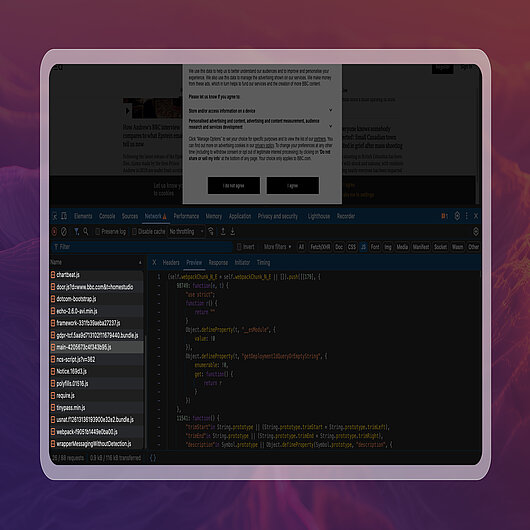530x530 pixels.
Task: Select the All request type filter
Action: click(x=301, y=247)
